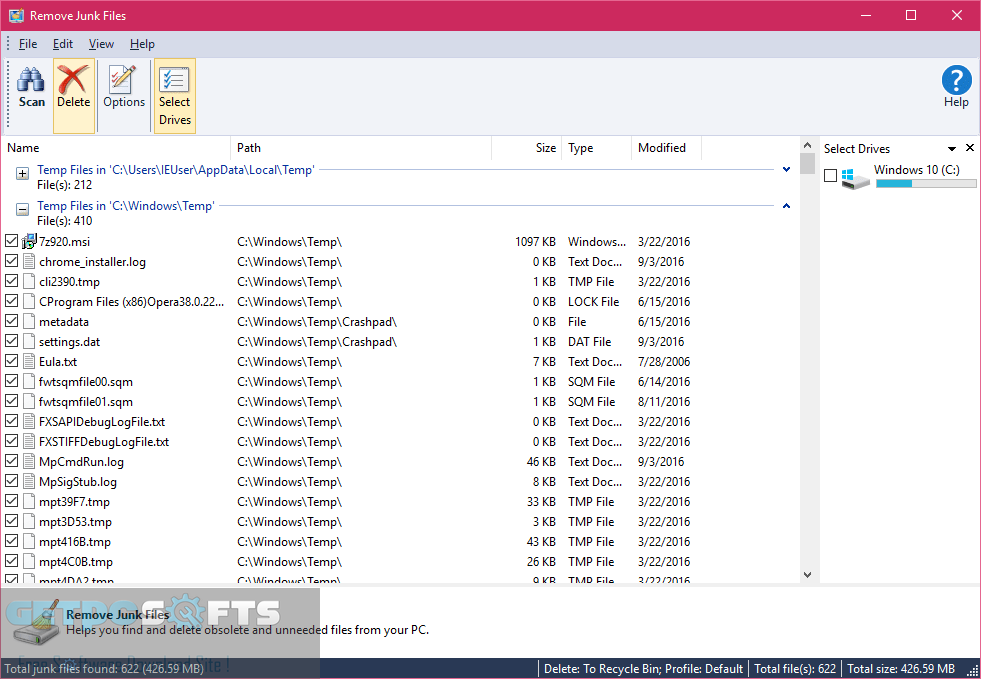Sort by the Path column header
Viewport: 981px width, 679px height.
pos(361,148)
